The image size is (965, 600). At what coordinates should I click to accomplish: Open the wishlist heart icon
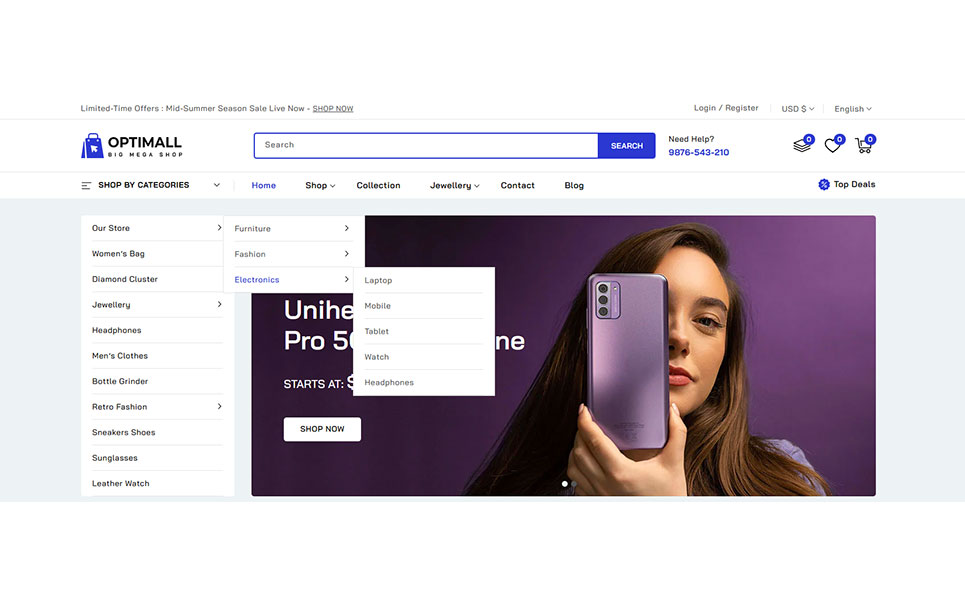tap(833, 145)
